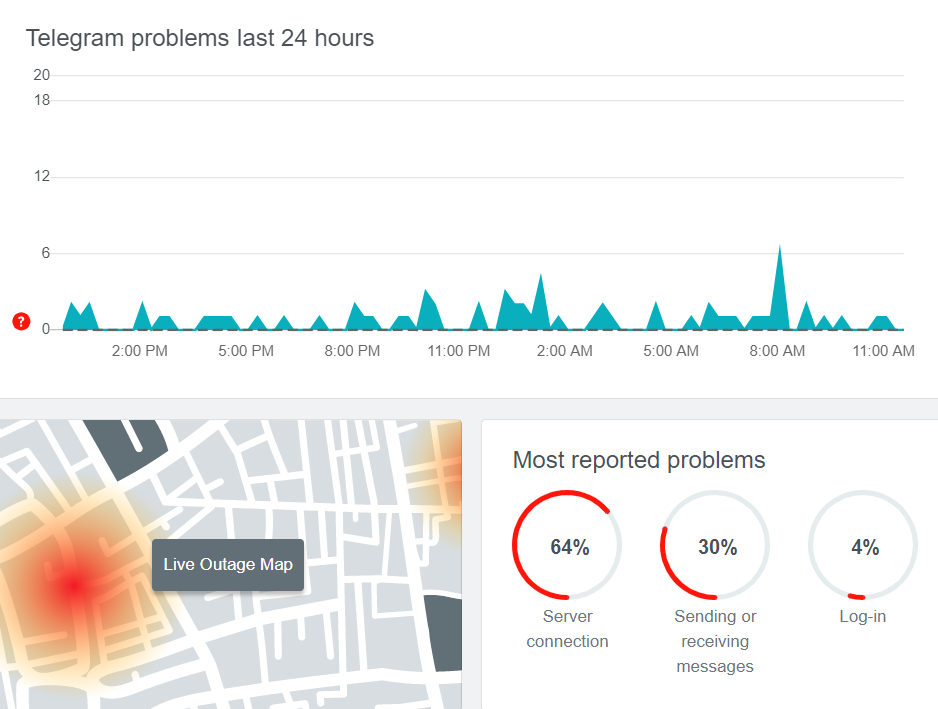Viewport: 938px width, 709px height.
Task: Click the 11:00 PM time axis label
Action: [x=458, y=351]
